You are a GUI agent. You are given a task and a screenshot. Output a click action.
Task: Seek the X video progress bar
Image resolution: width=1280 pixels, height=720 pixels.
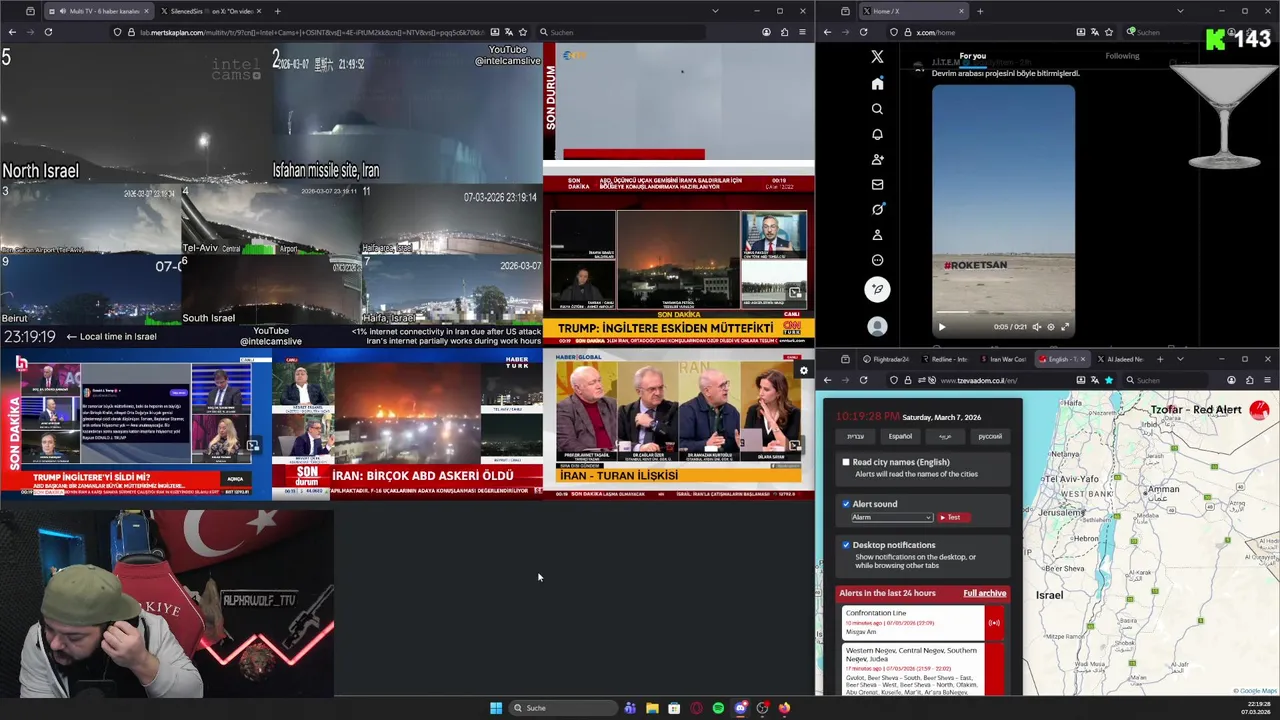[x=1004, y=314]
